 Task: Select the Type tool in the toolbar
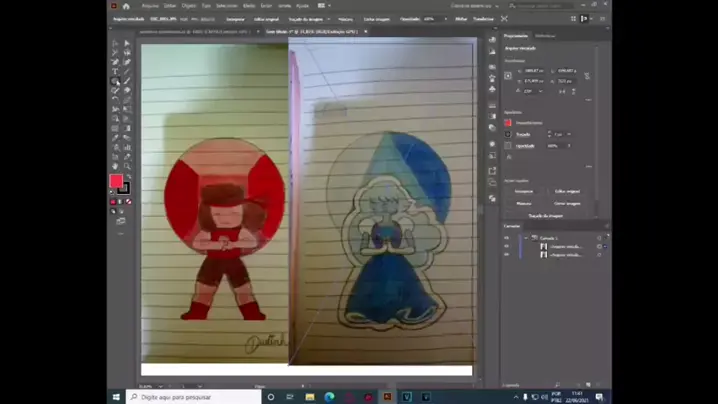pyautogui.click(x=115, y=71)
